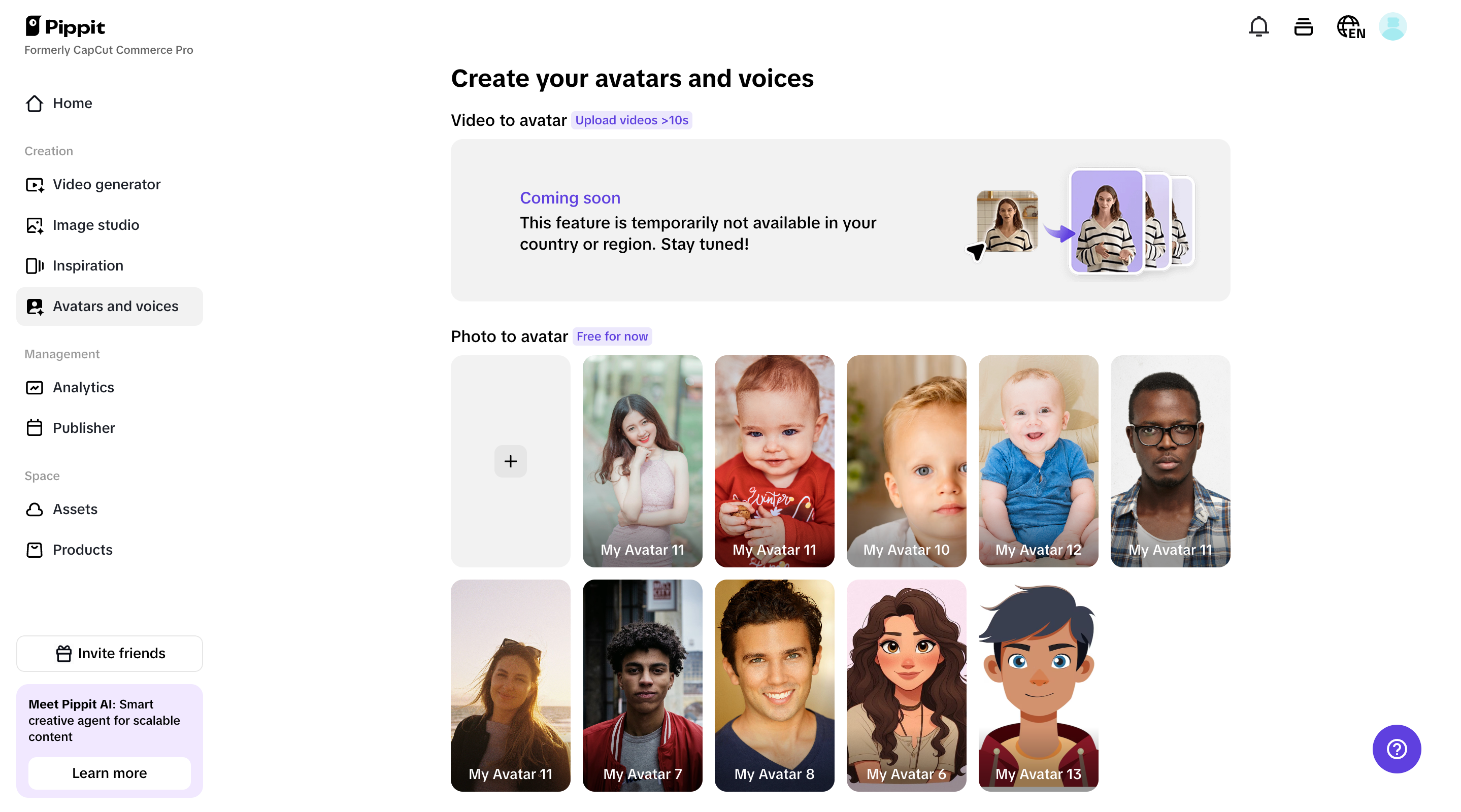
Task: Open the Analytics page
Action: click(x=83, y=387)
